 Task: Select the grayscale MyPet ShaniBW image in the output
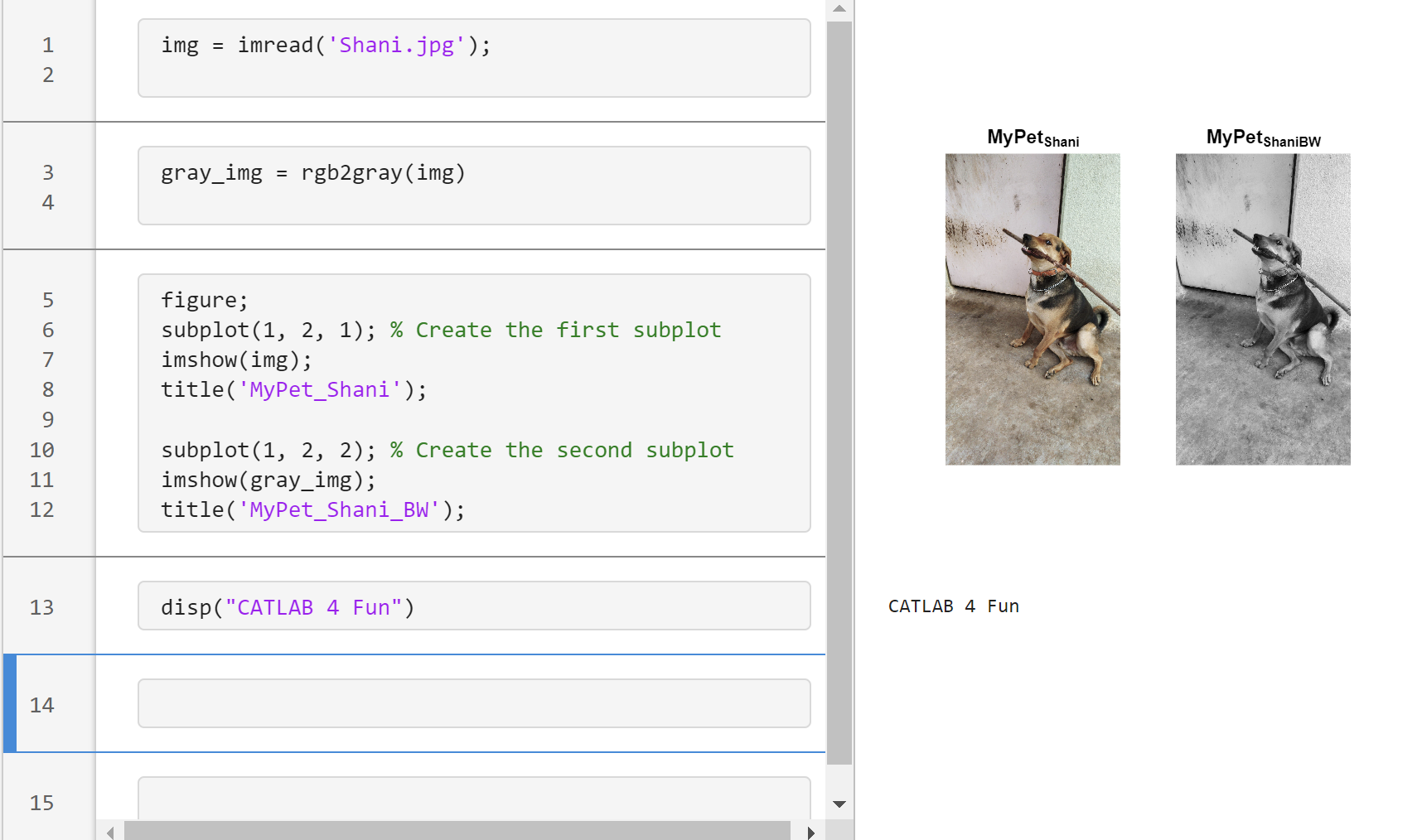coord(1263,309)
